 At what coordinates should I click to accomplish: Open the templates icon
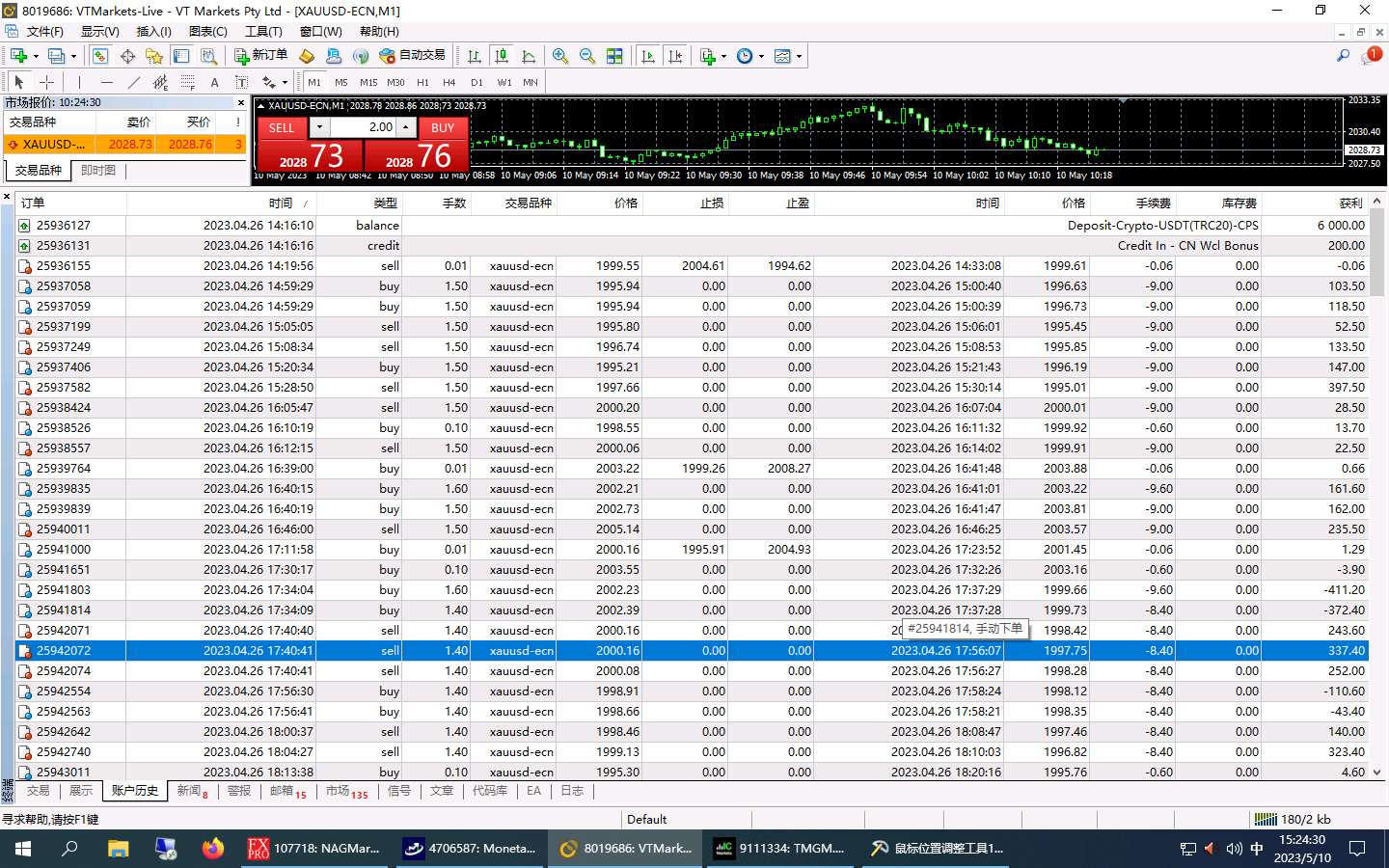click(782, 56)
